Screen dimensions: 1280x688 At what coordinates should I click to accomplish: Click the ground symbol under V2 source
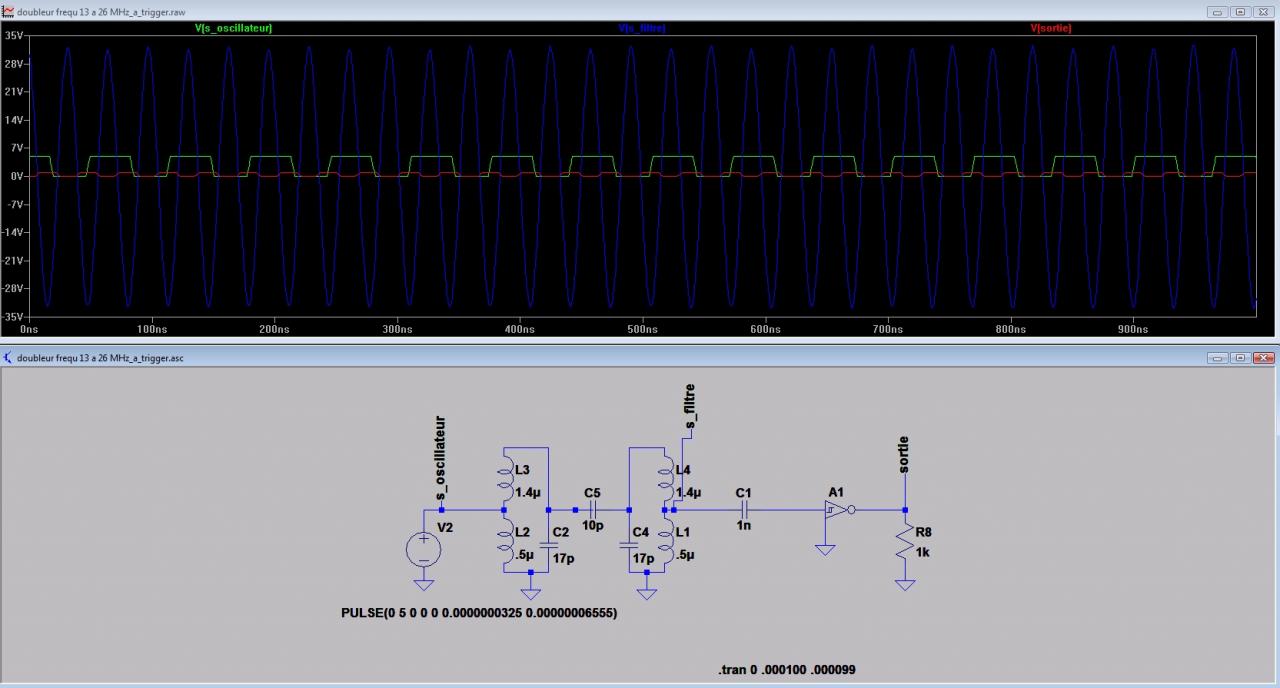point(424,584)
